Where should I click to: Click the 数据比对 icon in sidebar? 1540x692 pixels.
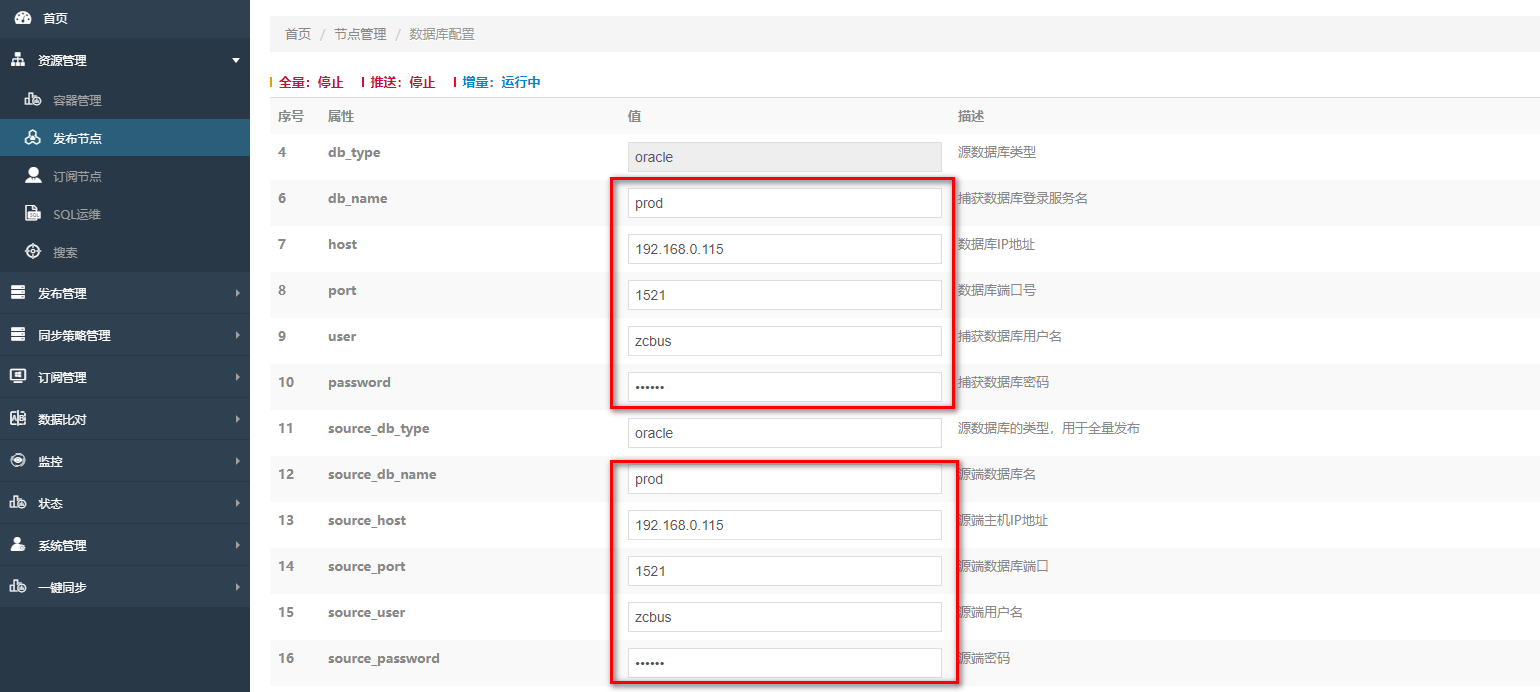click(x=18, y=419)
